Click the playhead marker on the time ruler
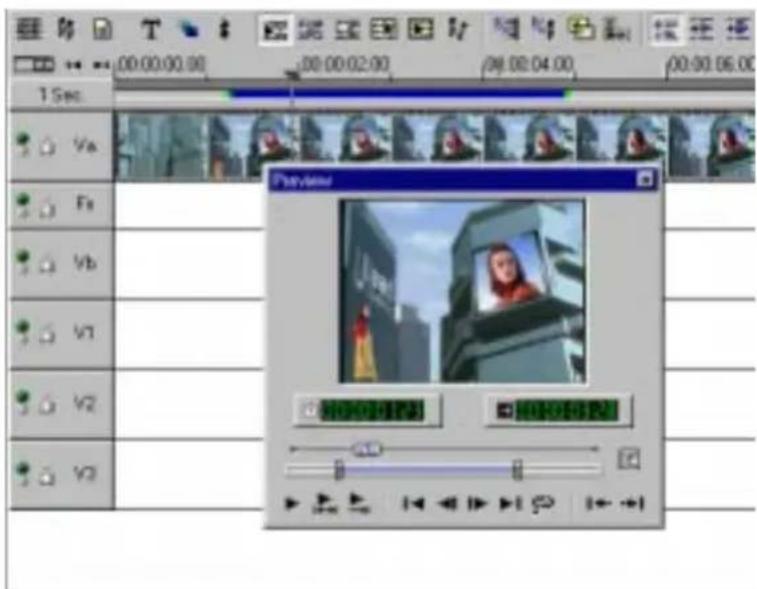Screen dimensions: 757x589 (291, 76)
